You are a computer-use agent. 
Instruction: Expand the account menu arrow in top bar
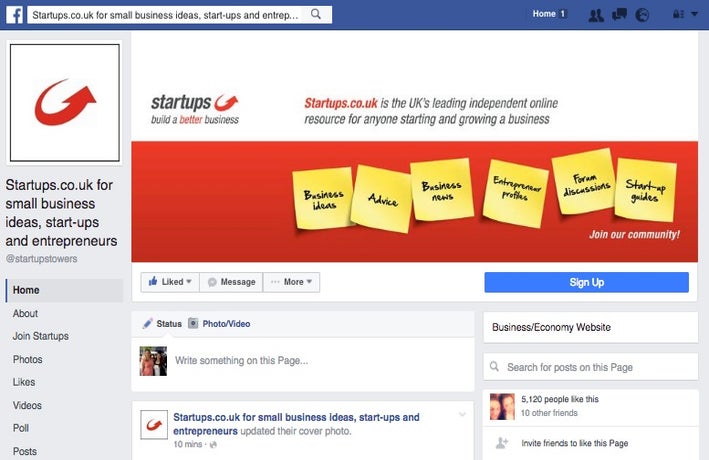tap(694, 14)
